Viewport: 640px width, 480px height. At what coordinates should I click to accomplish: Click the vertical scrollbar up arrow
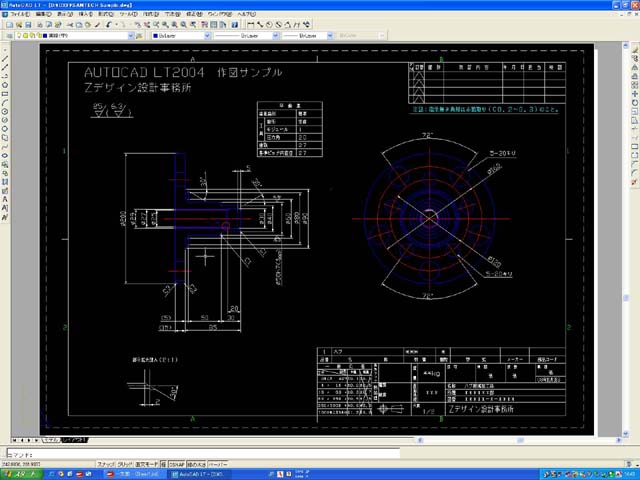(626, 46)
